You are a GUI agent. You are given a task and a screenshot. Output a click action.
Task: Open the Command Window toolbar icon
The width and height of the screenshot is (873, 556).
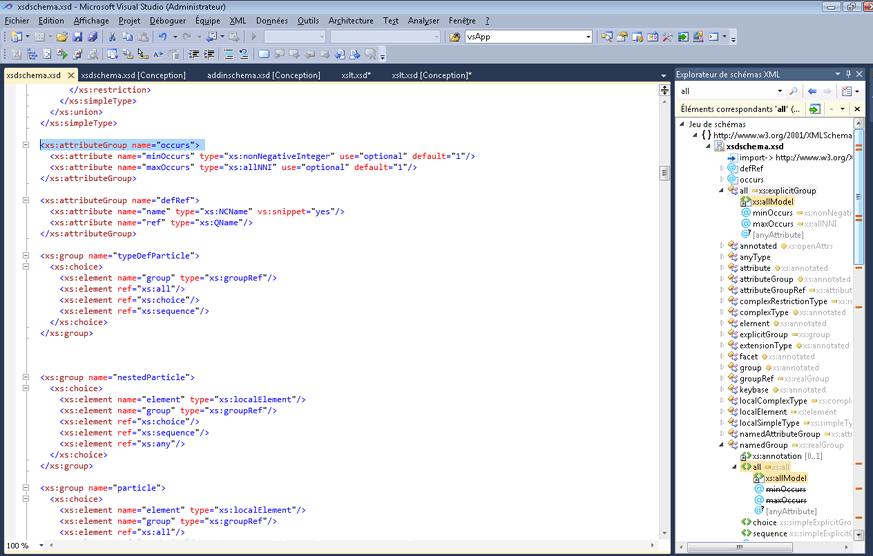(713, 37)
